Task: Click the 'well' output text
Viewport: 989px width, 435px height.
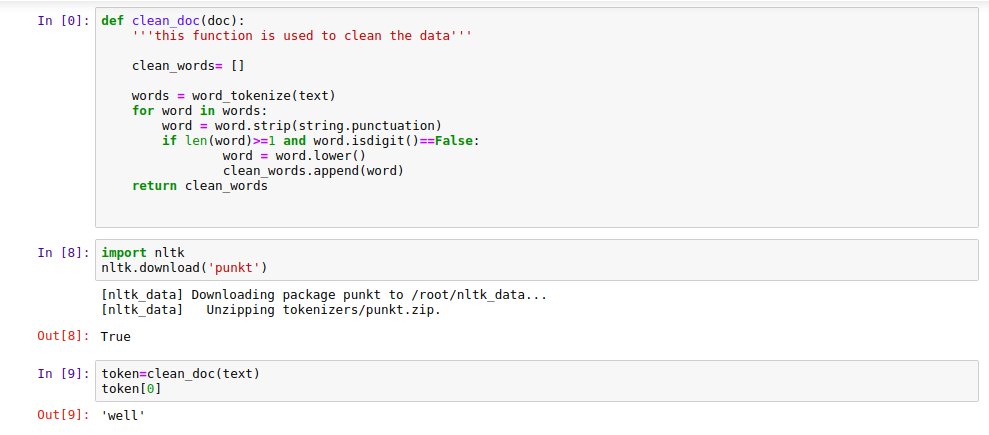Action: tap(123, 415)
